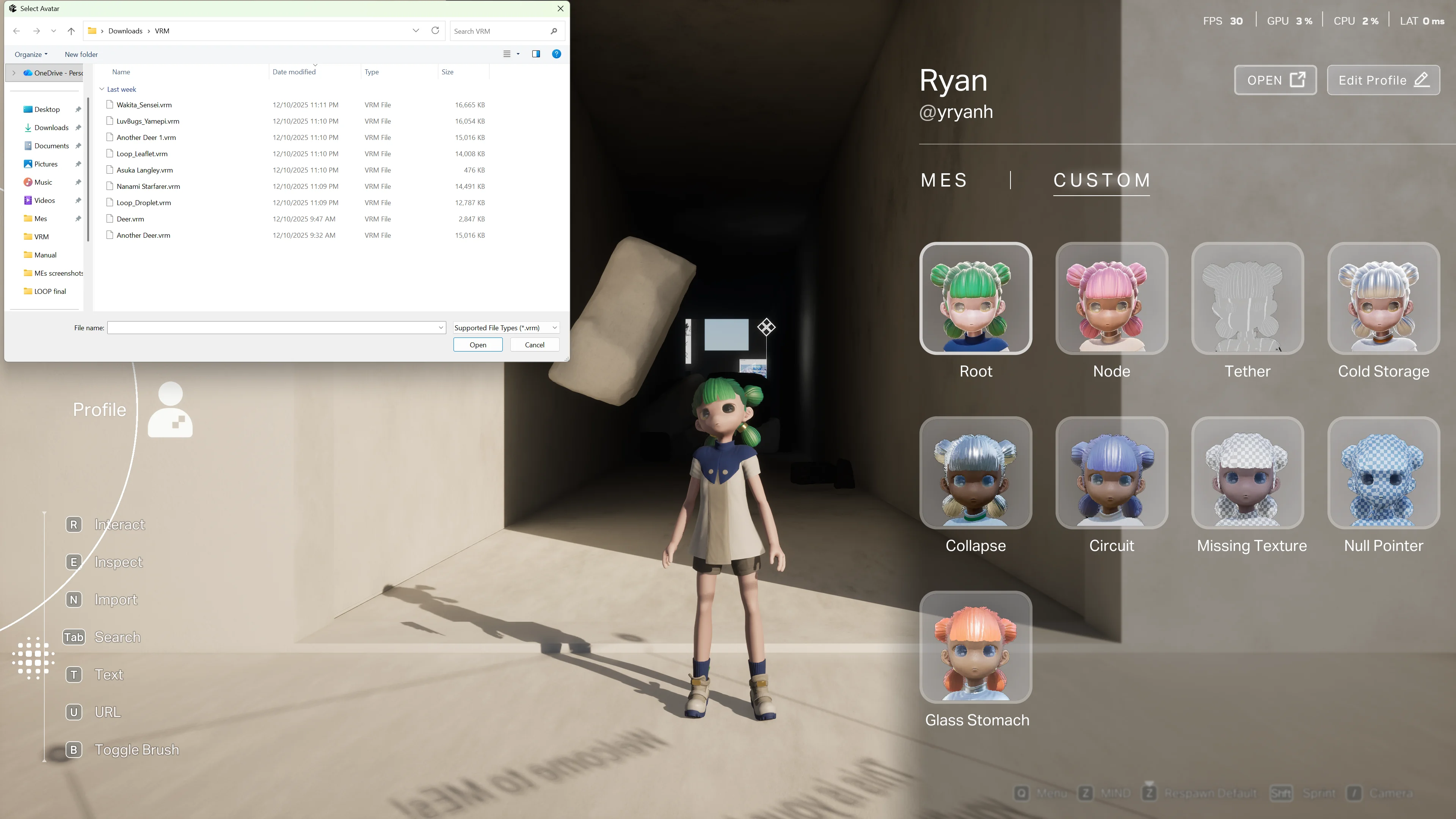Select the Null Pointer avatar thumbnail
Screen dimensions: 1456x819
(x=1384, y=472)
